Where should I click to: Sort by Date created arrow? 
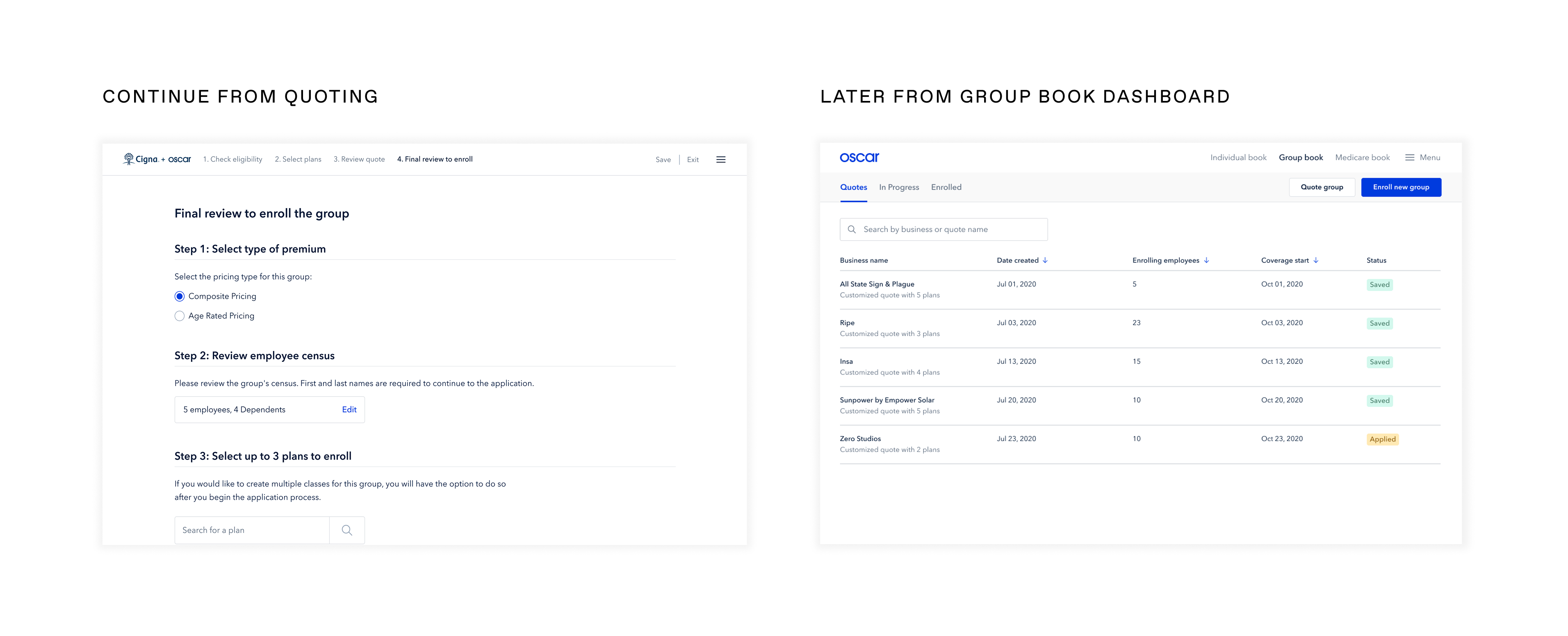1045,260
